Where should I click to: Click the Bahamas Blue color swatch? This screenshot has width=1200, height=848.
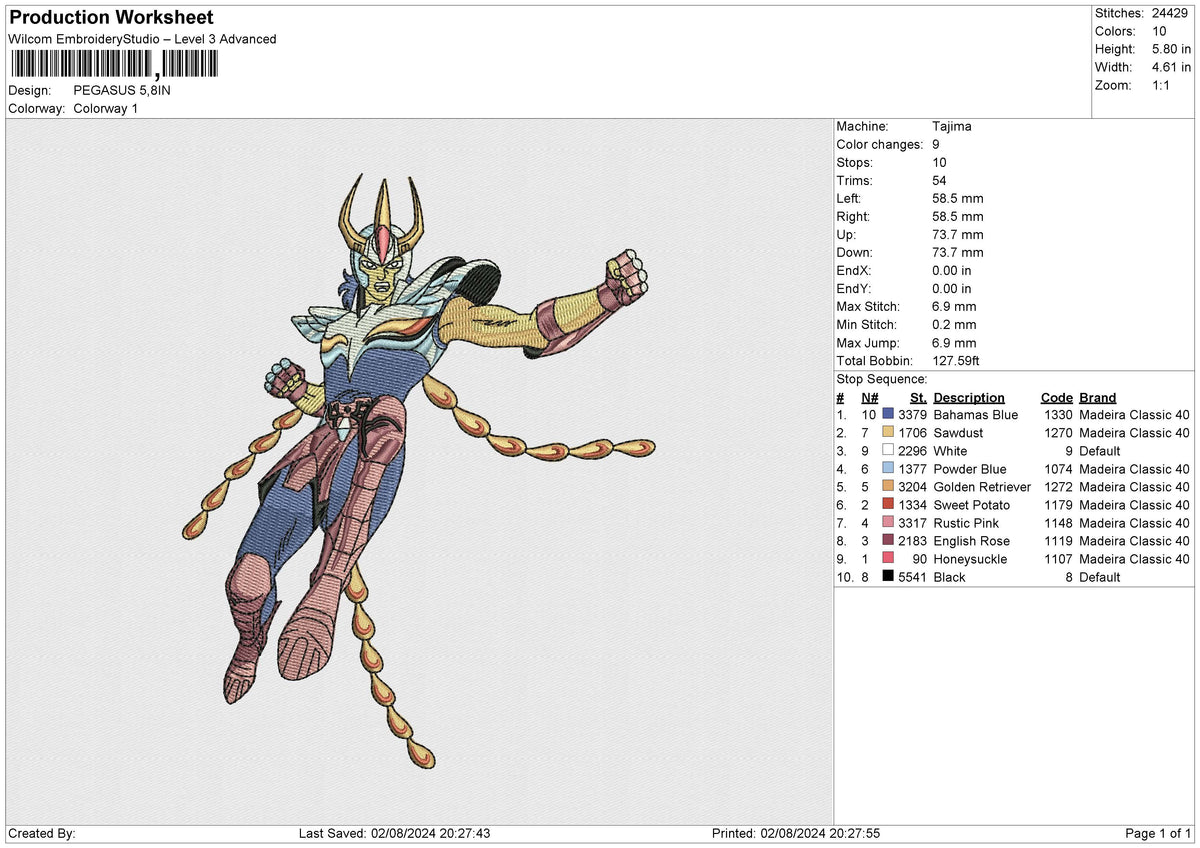pos(888,415)
